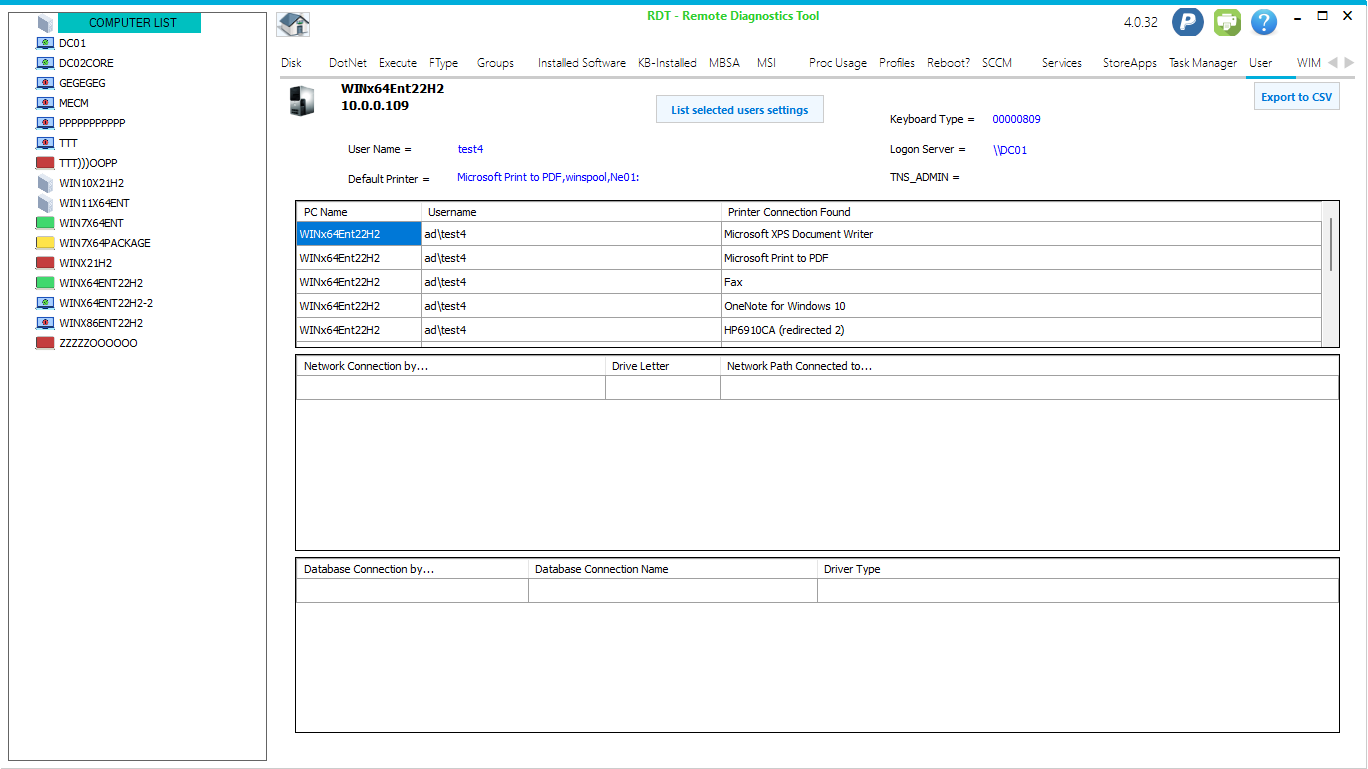The image size is (1368, 769).
Task: Click the status icon next to TTT
Action: [x=44, y=143]
